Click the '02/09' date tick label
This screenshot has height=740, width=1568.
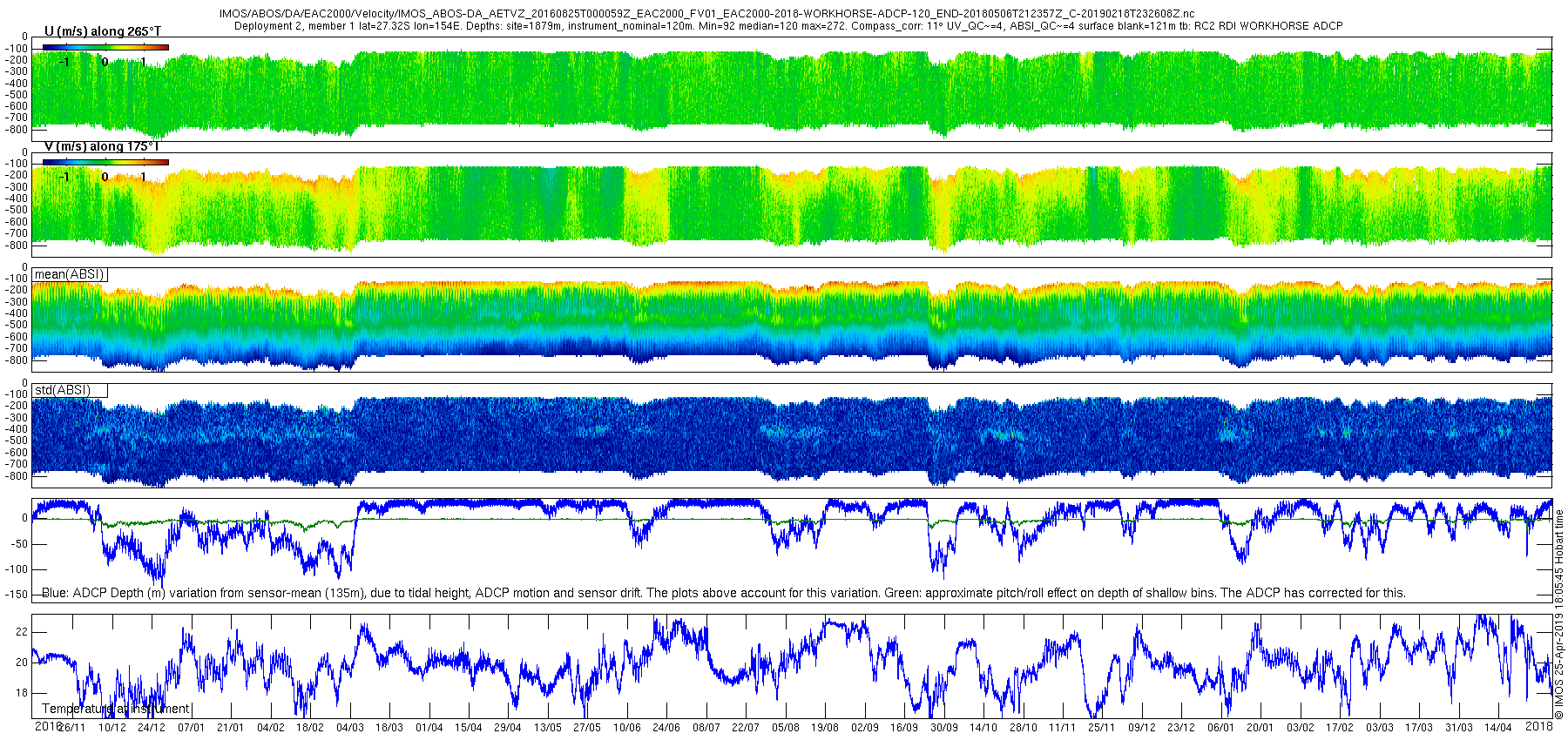(865, 728)
